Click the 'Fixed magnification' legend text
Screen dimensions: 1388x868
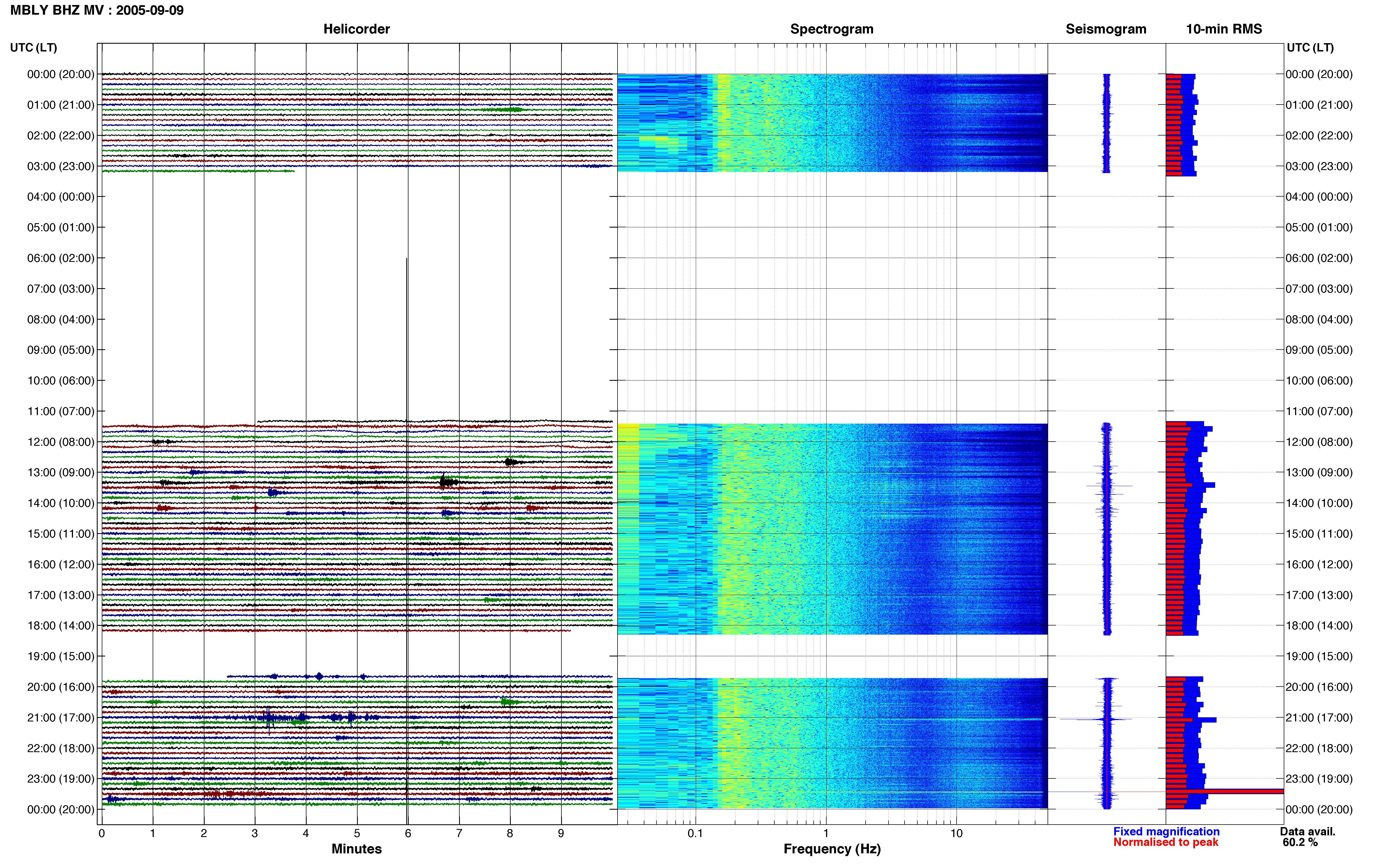coord(1166,831)
